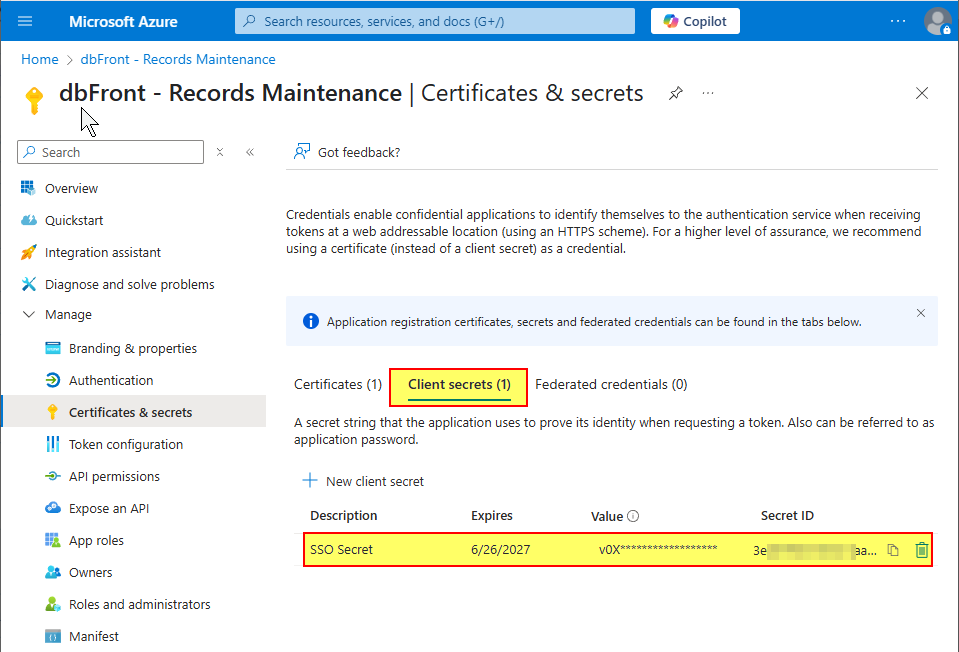Go to Home breadcrumb link

click(40, 59)
